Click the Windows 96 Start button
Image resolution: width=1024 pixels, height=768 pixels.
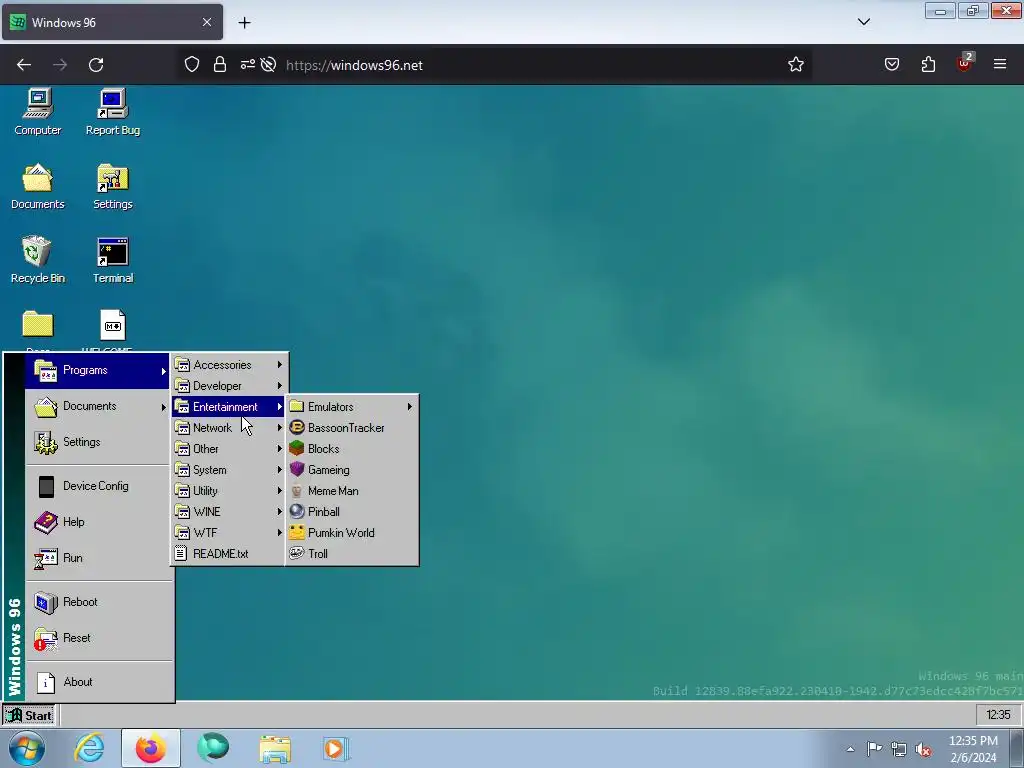(x=29, y=715)
